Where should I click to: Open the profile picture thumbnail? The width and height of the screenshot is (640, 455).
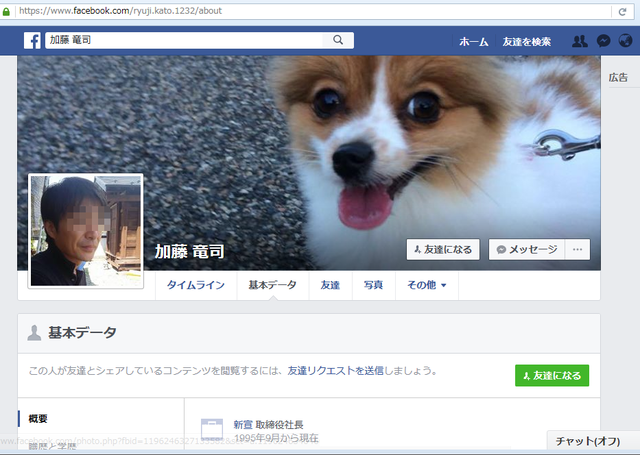click(x=86, y=231)
